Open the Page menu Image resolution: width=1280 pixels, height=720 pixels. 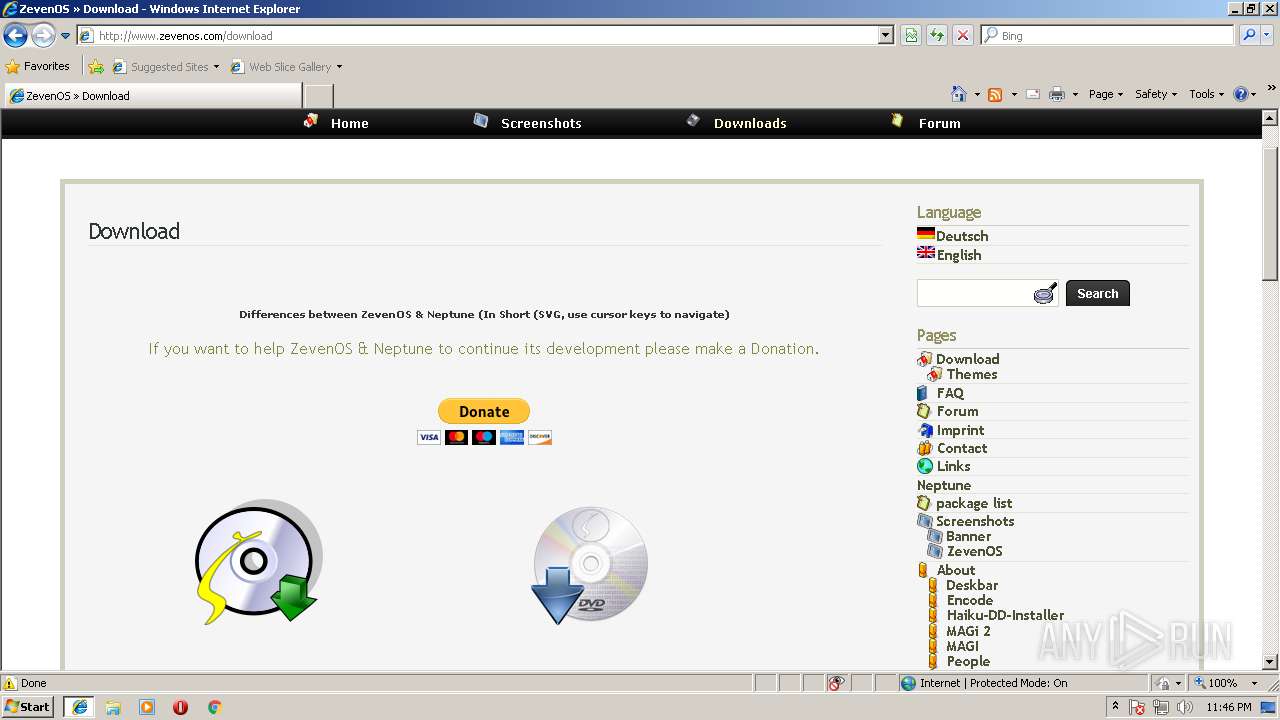pos(1106,94)
